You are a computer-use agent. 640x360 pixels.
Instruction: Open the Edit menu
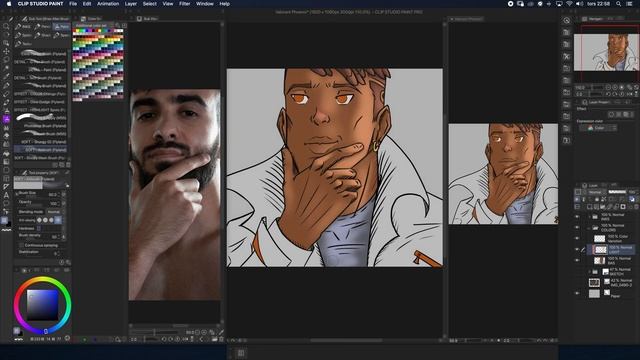pos(87,4)
